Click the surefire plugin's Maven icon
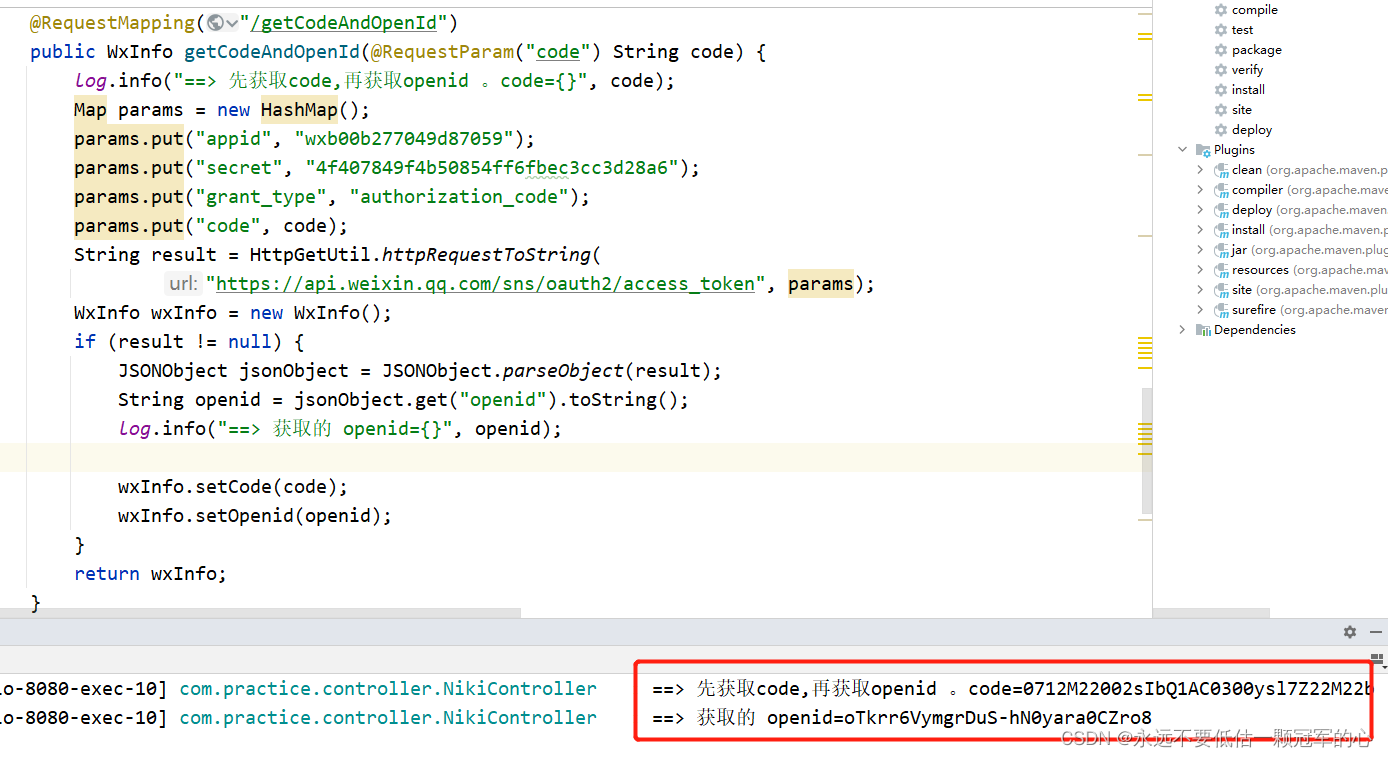 click(x=1221, y=310)
